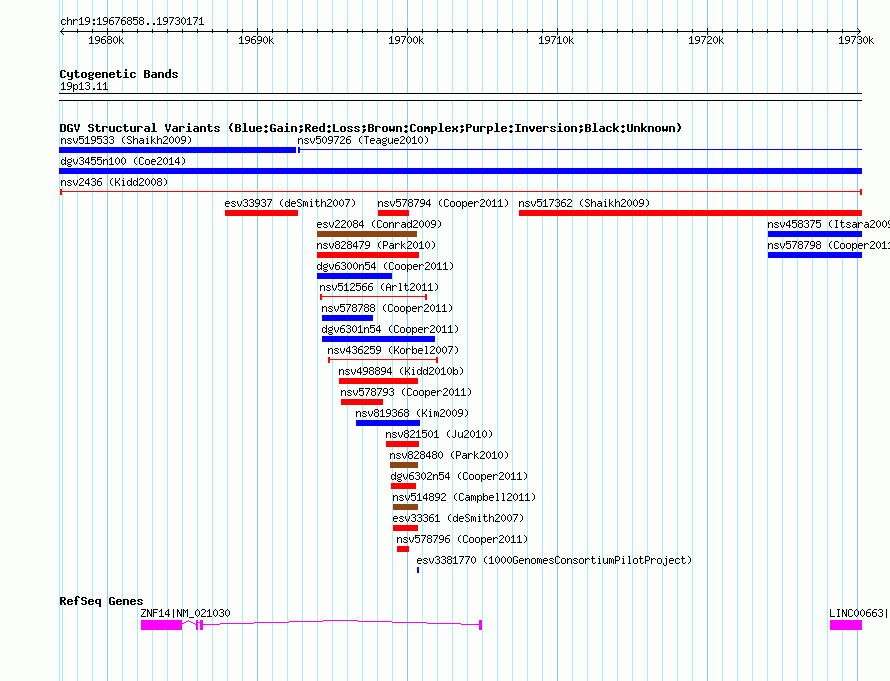Click the esv22084 (Conrad2009) brown complex bar
The image size is (890, 681).
(x=367, y=234)
